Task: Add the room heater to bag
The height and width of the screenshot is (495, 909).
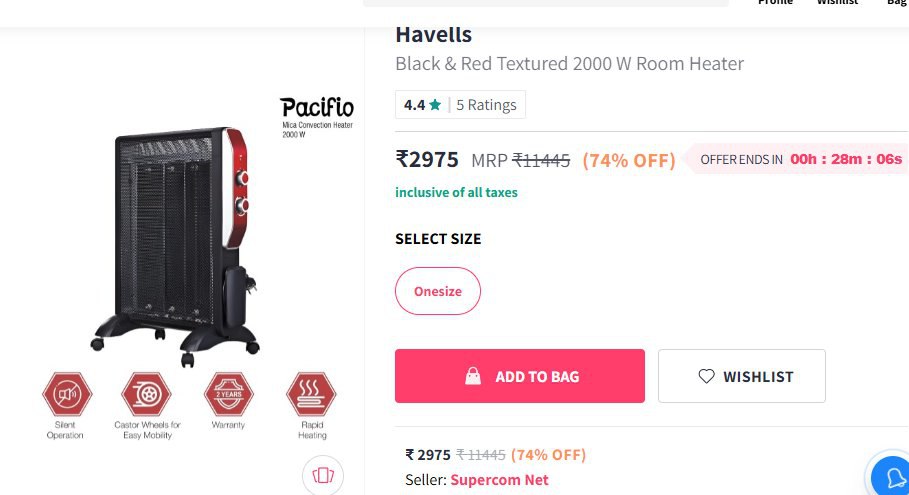Action: coord(519,376)
